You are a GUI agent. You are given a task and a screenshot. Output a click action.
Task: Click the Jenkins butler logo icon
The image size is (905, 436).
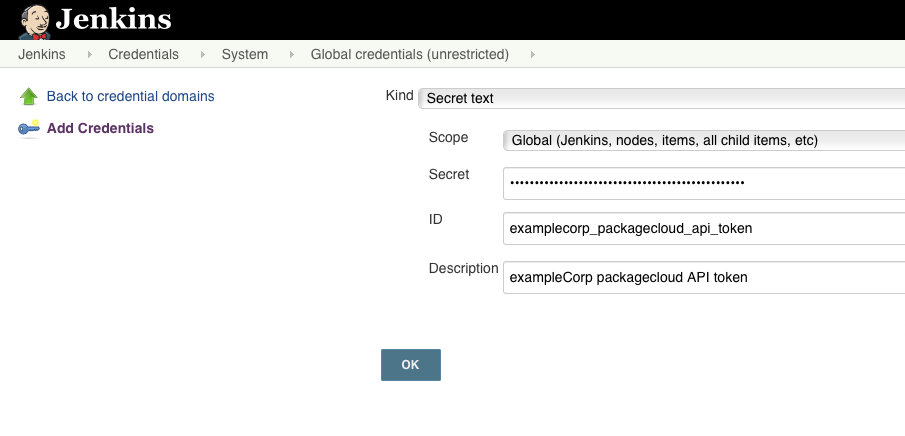pyautogui.click(x=35, y=21)
